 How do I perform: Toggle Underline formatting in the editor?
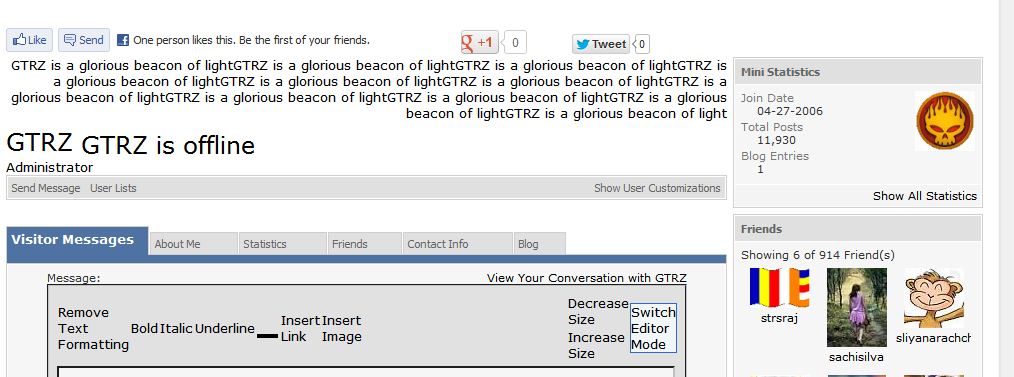[224, 329]
